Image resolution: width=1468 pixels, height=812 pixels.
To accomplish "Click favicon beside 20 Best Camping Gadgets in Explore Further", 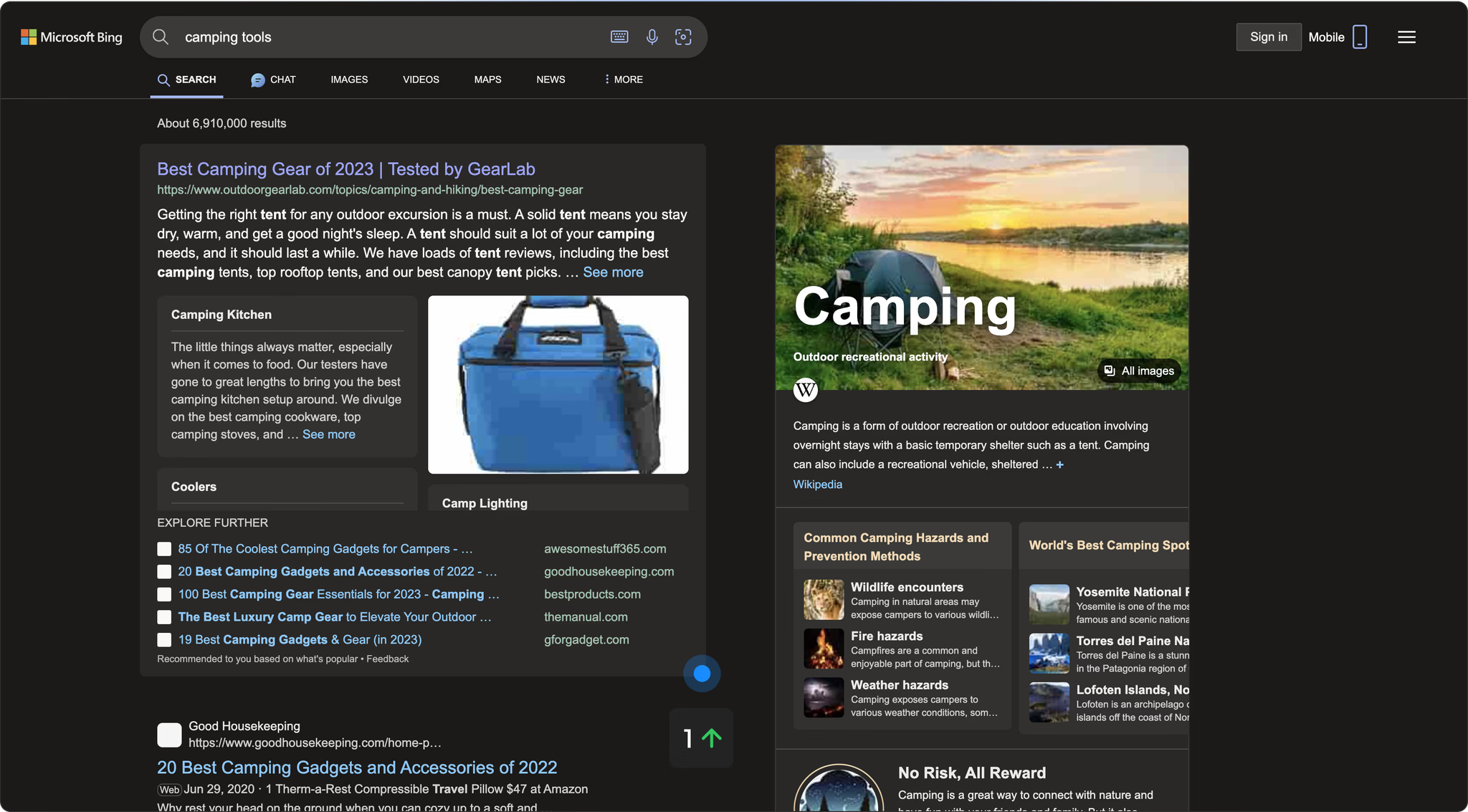I will 164,572.
